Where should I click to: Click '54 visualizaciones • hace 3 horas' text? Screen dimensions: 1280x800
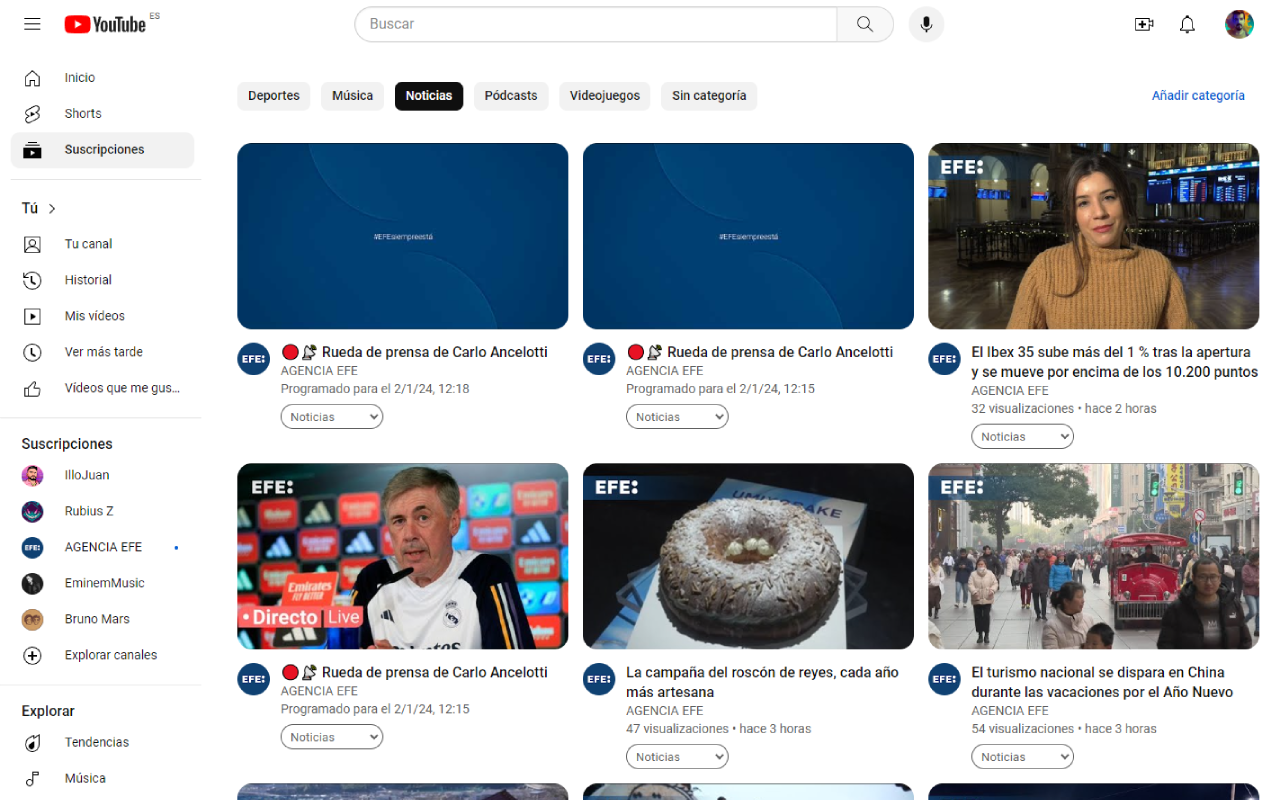(1064, 729)
